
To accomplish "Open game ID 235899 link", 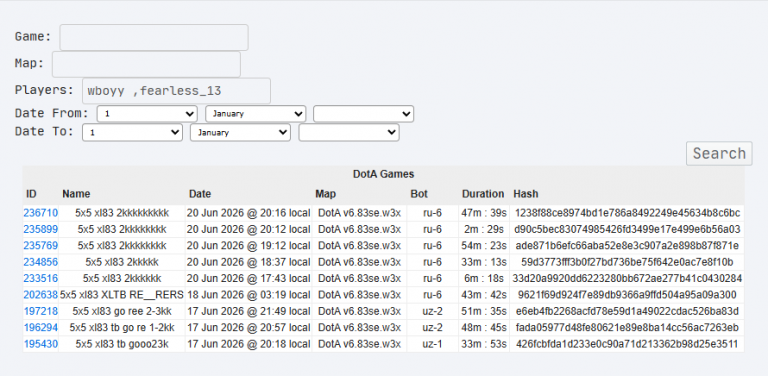I will pyautogui.click(x=41, y=229).
